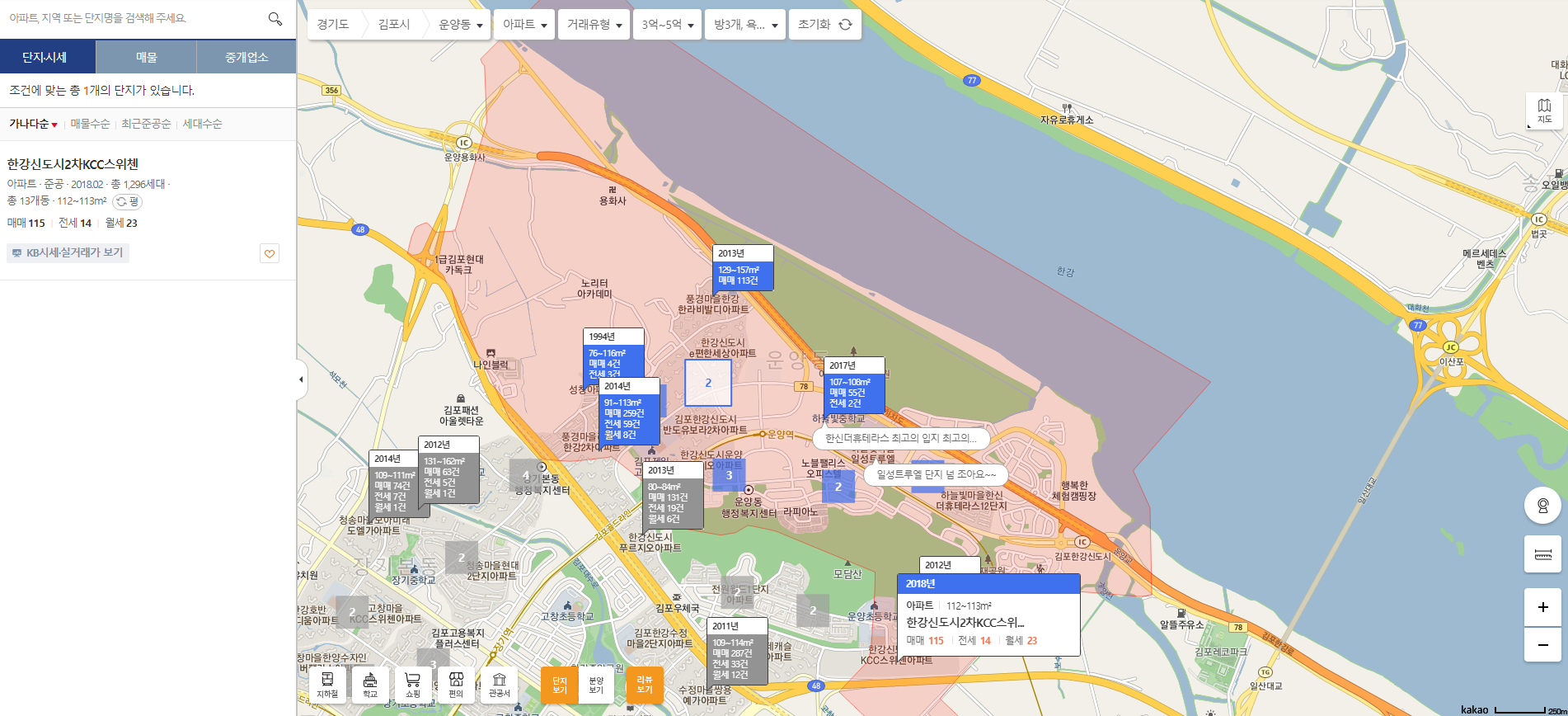The width and height of the screenshot is (1568, 716).
Task: Click the 2014년 109~111㎡ gray marker
Action: click(399, 484)
